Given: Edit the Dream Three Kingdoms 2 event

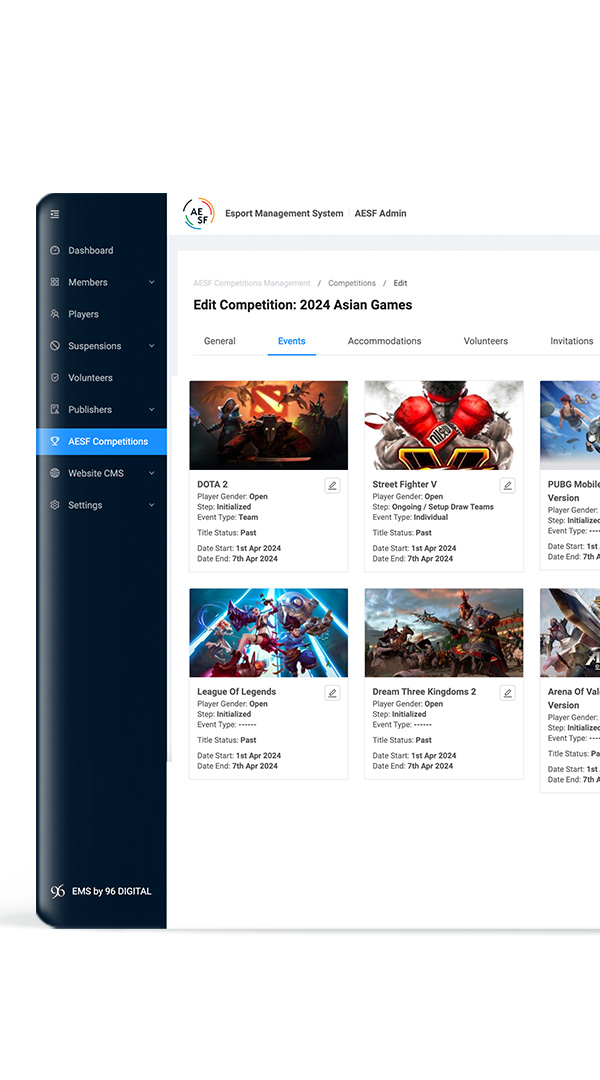Looking at the screenshot, I should coord(507,693).
